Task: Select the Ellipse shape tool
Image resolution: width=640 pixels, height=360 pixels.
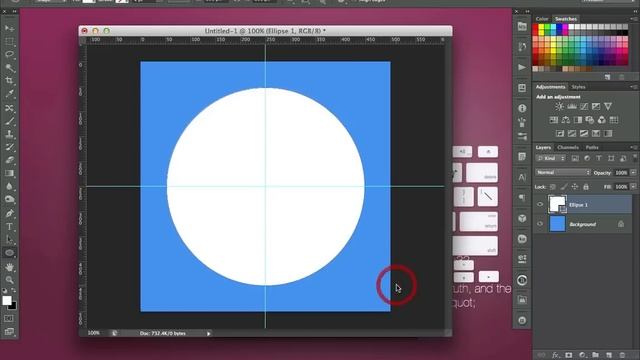Action: (x=9, y=253)
